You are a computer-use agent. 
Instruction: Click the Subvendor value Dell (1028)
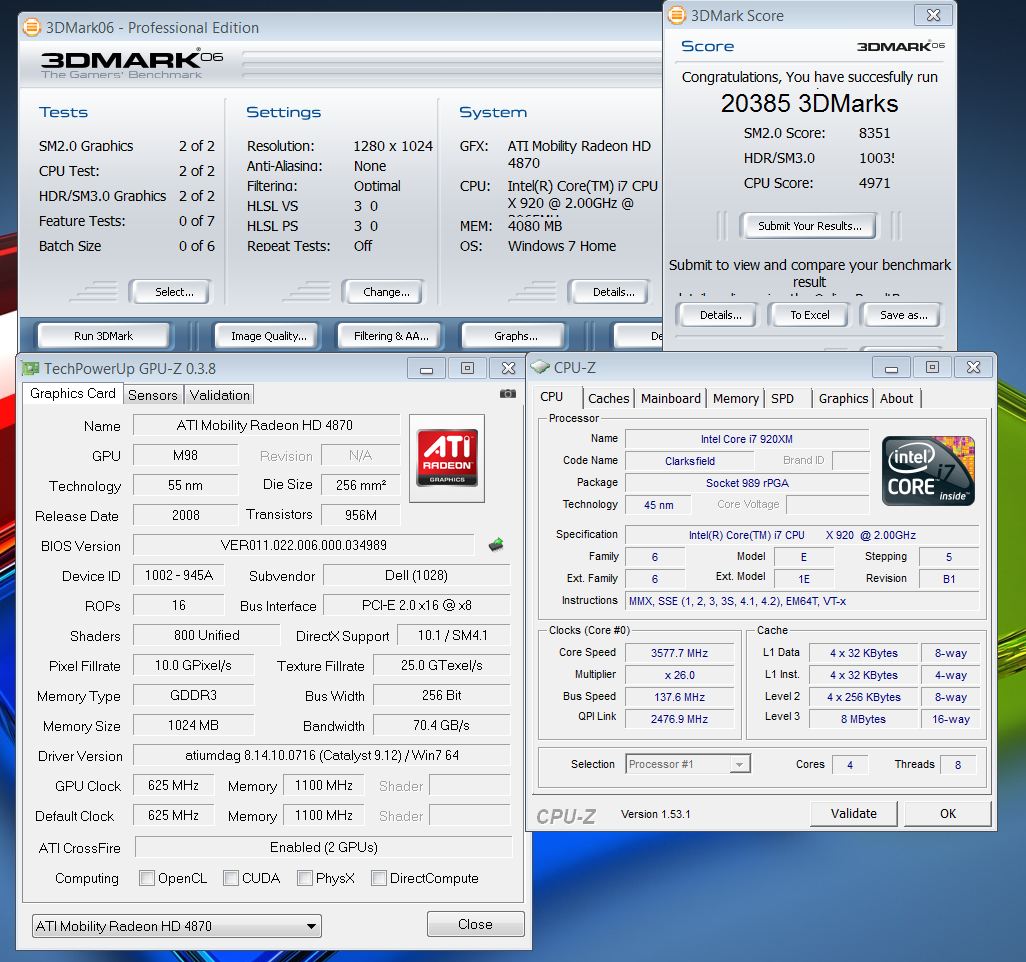pos(416,575)
